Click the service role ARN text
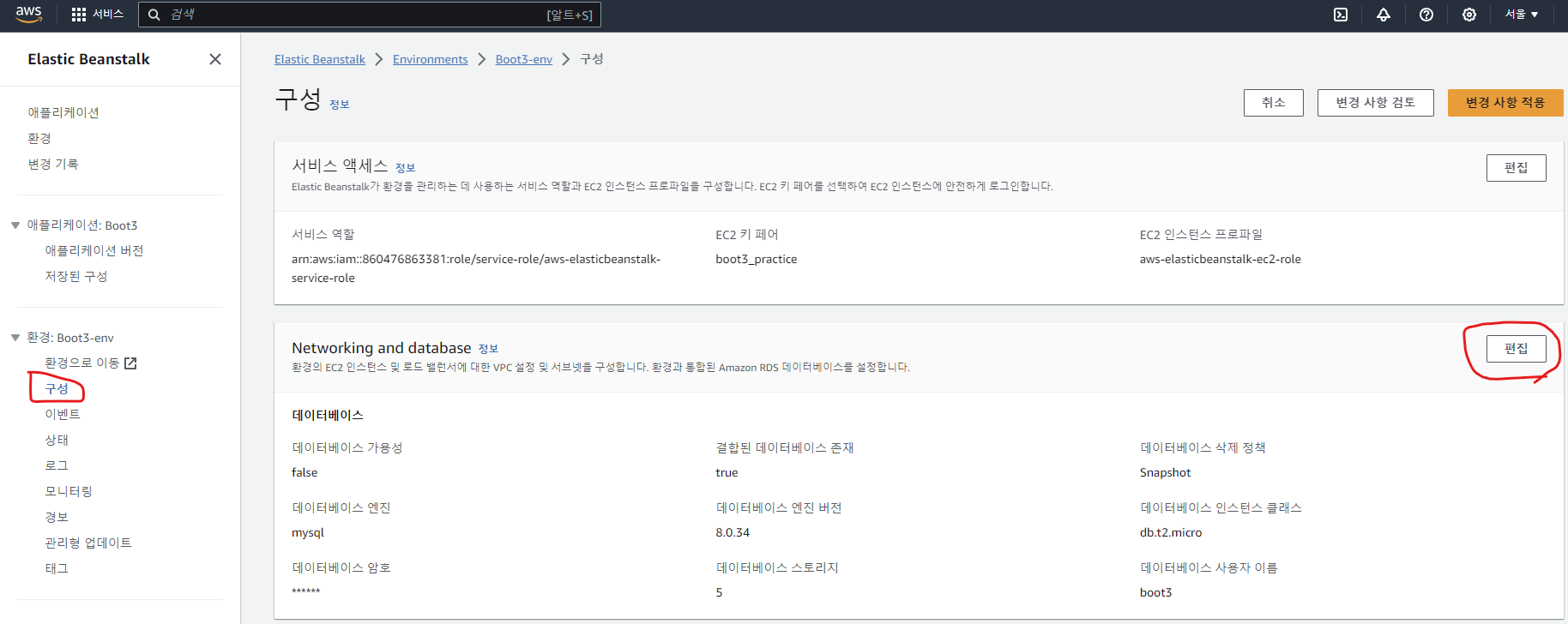The width and height of the screenshot is (1568, 624). pos(476,268)
